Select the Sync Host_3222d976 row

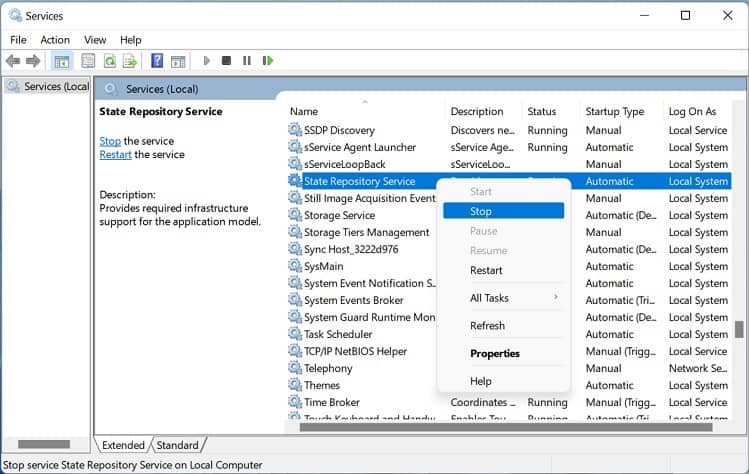(x=509, y=249)
